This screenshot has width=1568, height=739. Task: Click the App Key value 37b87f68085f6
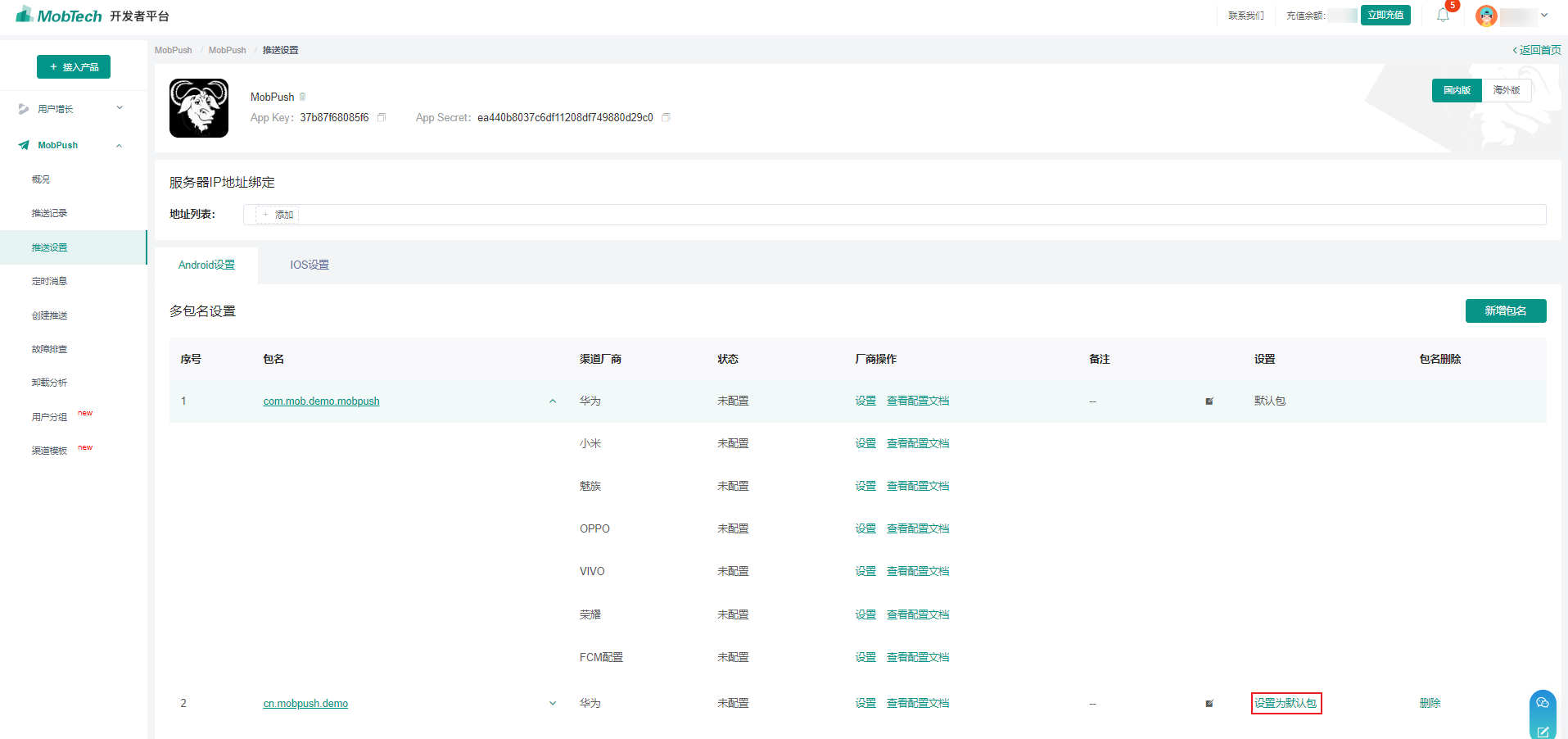coord(334,118)
